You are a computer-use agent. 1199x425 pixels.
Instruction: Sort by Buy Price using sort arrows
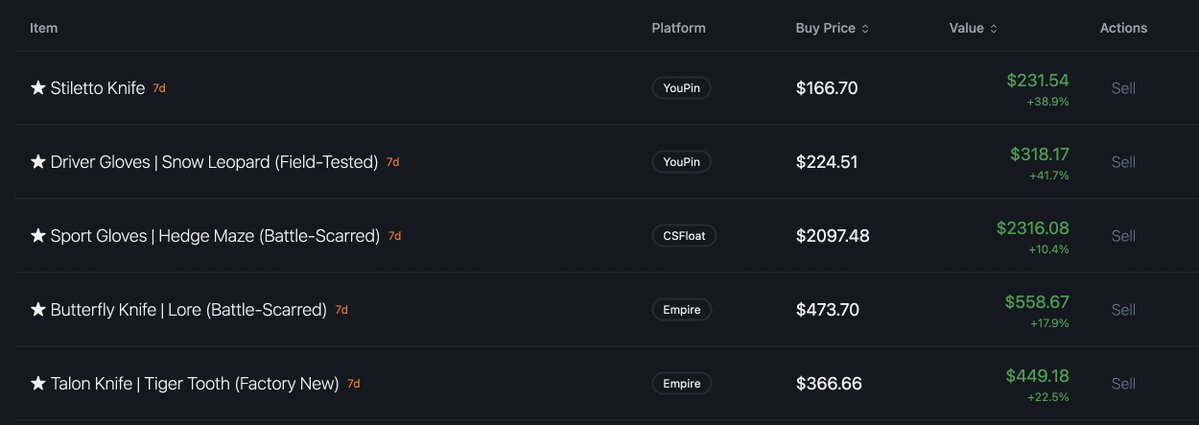pyautogui.click(x=865, y=28)
